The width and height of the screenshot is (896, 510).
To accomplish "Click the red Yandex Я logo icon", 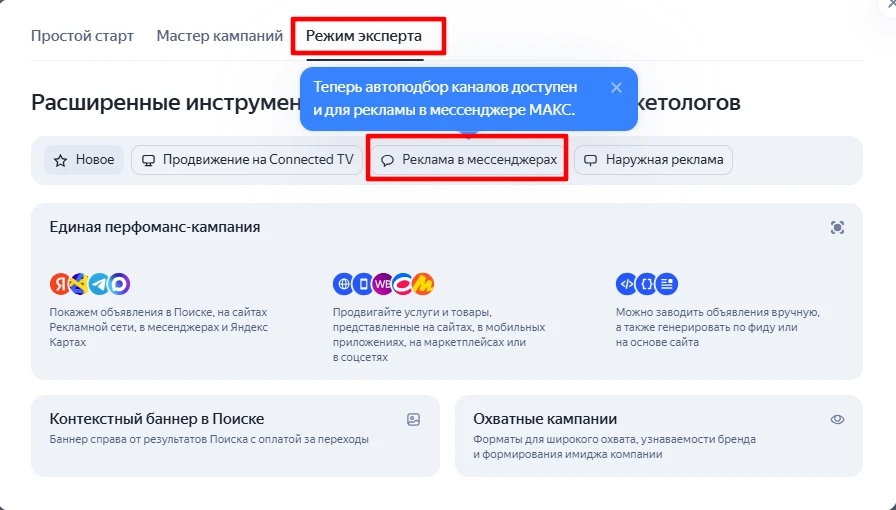I will coord(59,284).
